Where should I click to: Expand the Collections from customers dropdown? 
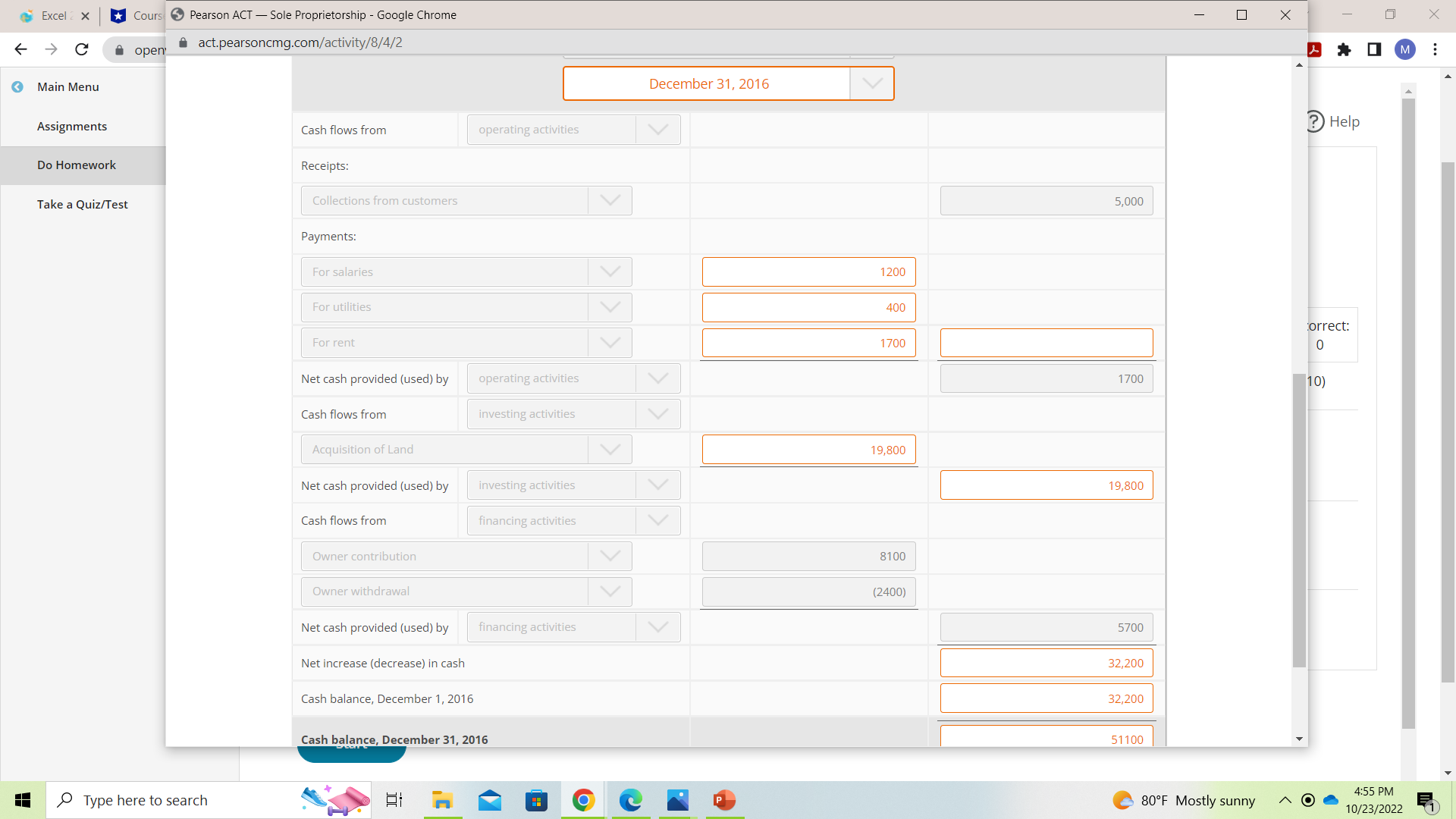click(x=610, y=200)
